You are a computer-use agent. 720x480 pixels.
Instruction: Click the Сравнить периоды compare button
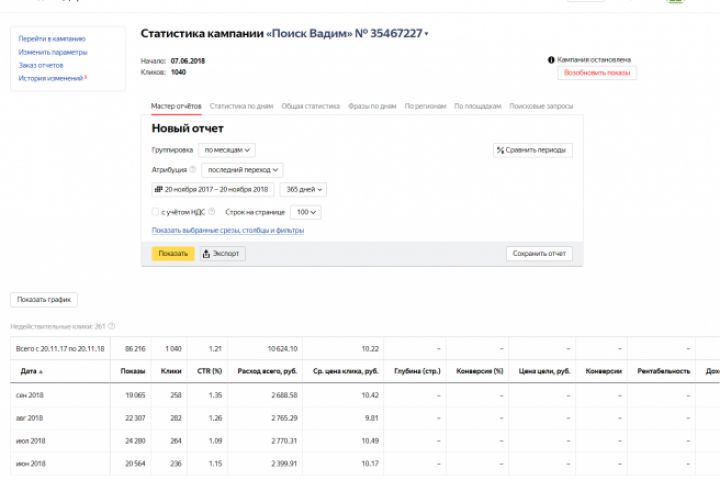click(532, 150)
